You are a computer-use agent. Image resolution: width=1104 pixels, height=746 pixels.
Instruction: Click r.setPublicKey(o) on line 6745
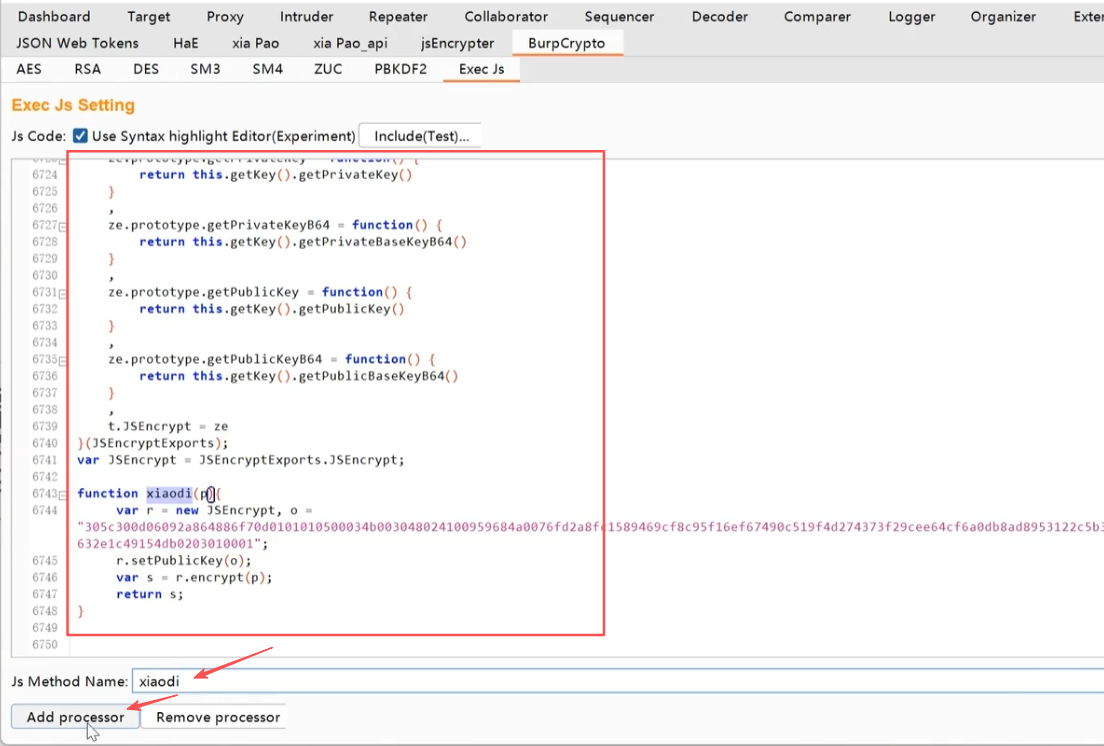click(x=184, y=560)
